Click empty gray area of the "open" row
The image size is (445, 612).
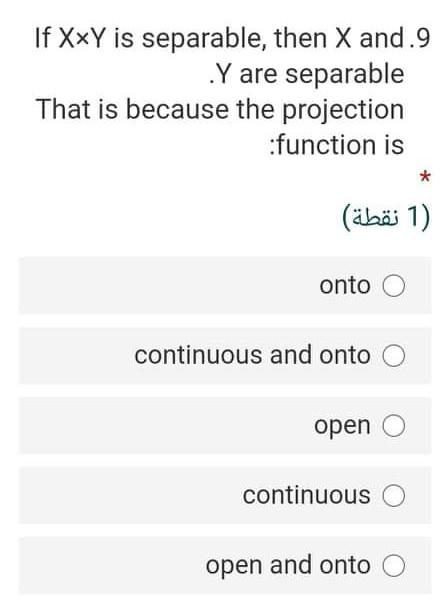[164, 426]
